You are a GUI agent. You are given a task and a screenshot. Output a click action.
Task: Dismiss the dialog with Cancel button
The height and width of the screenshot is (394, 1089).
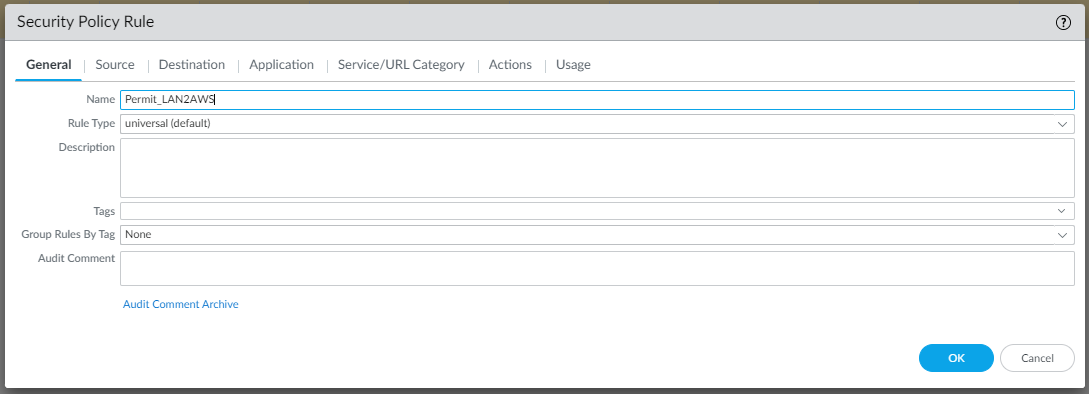1038,358
